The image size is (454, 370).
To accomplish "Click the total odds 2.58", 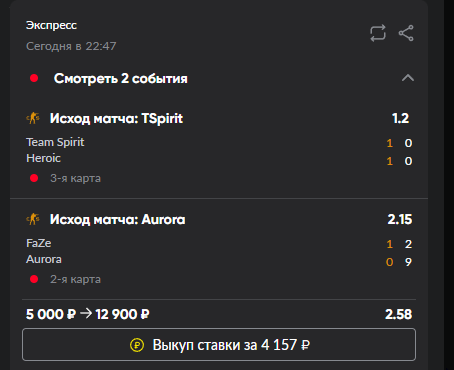I will [x=398, y=314].
